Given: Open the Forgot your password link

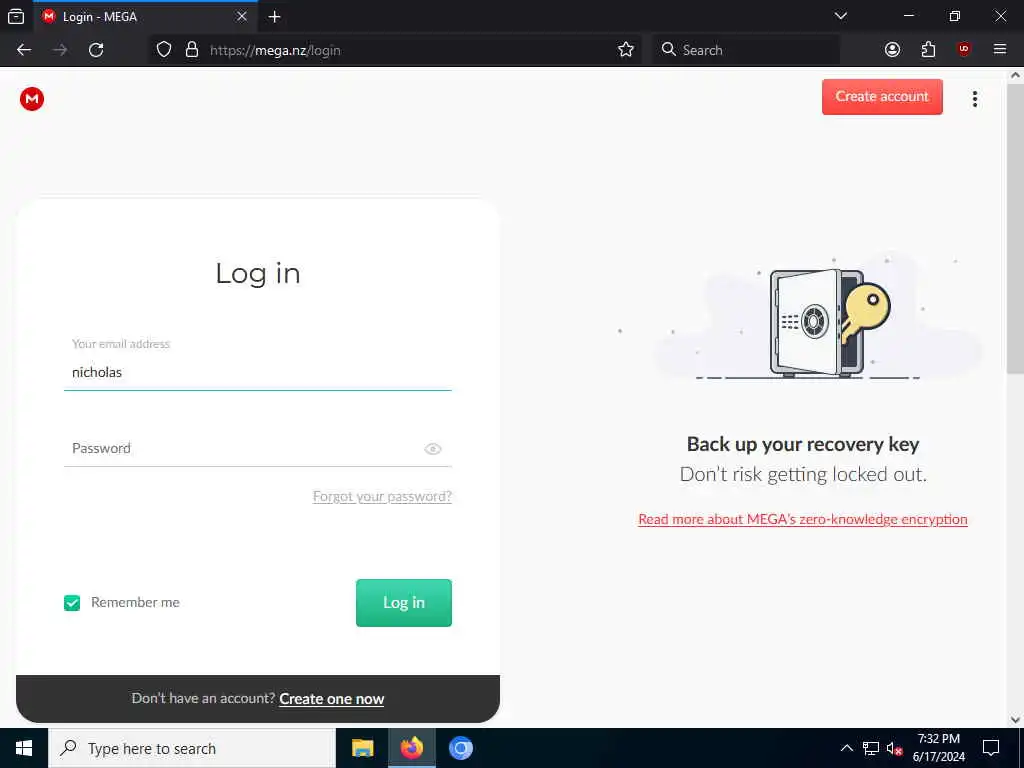Looking at the screenshot, I should click(x=382, y=496).
